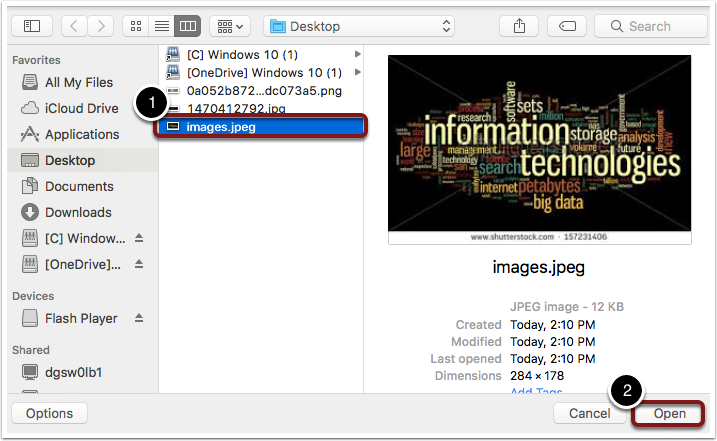This screenshot has width=717, height=441.
Task: Click the iCloud Drive cloud icon
Action: click(30, 108)
